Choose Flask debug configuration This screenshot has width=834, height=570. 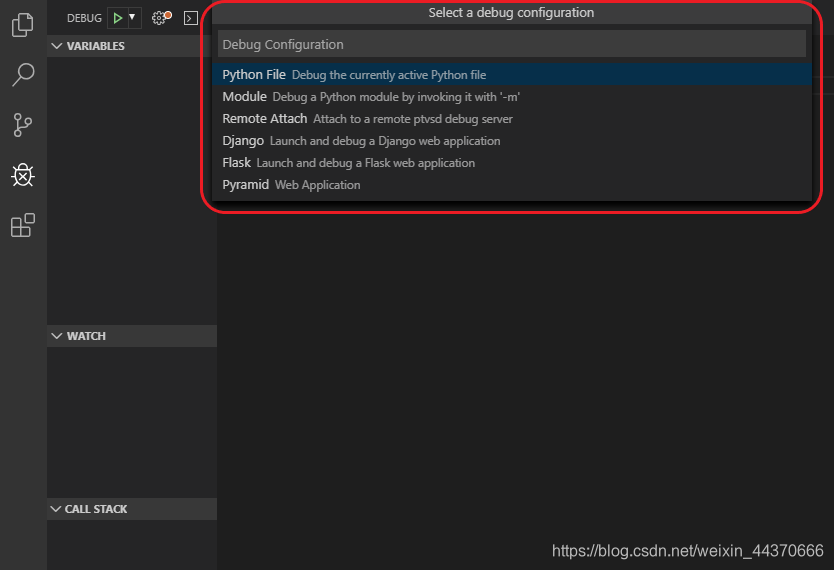point(512,163)
